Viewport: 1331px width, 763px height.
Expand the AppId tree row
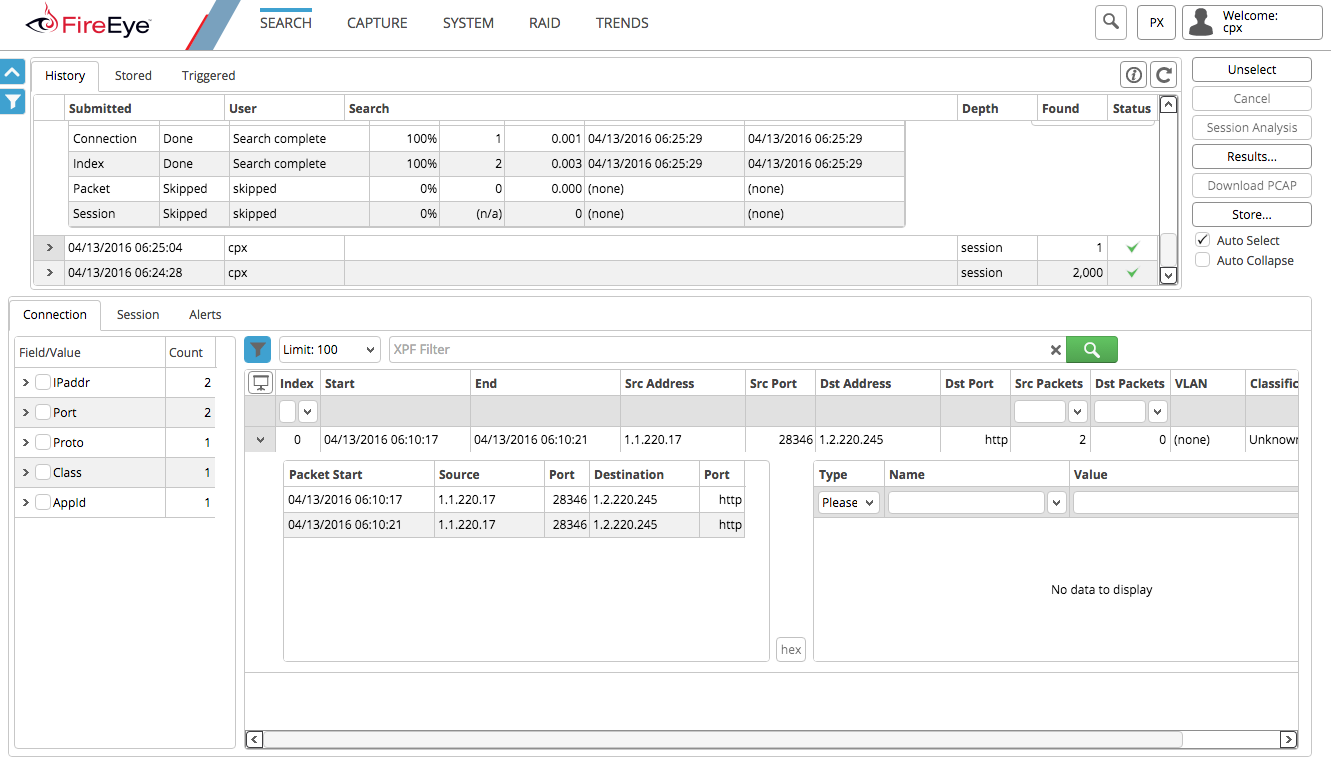25,502
